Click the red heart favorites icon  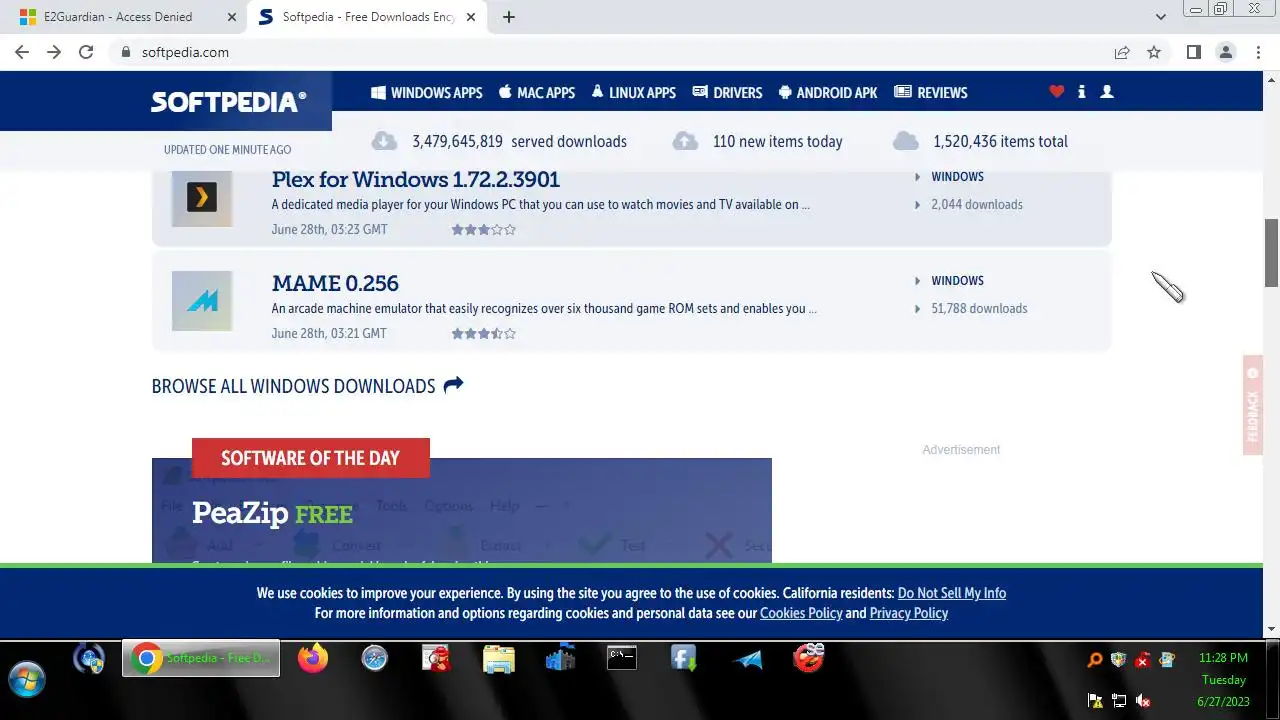pos(1057,91)
